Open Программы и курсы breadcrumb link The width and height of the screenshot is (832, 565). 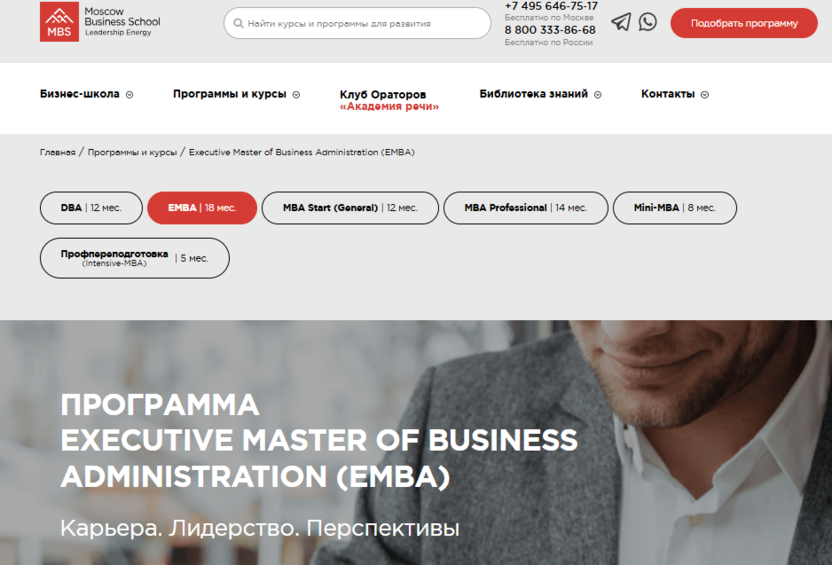(x=132, y=152)
